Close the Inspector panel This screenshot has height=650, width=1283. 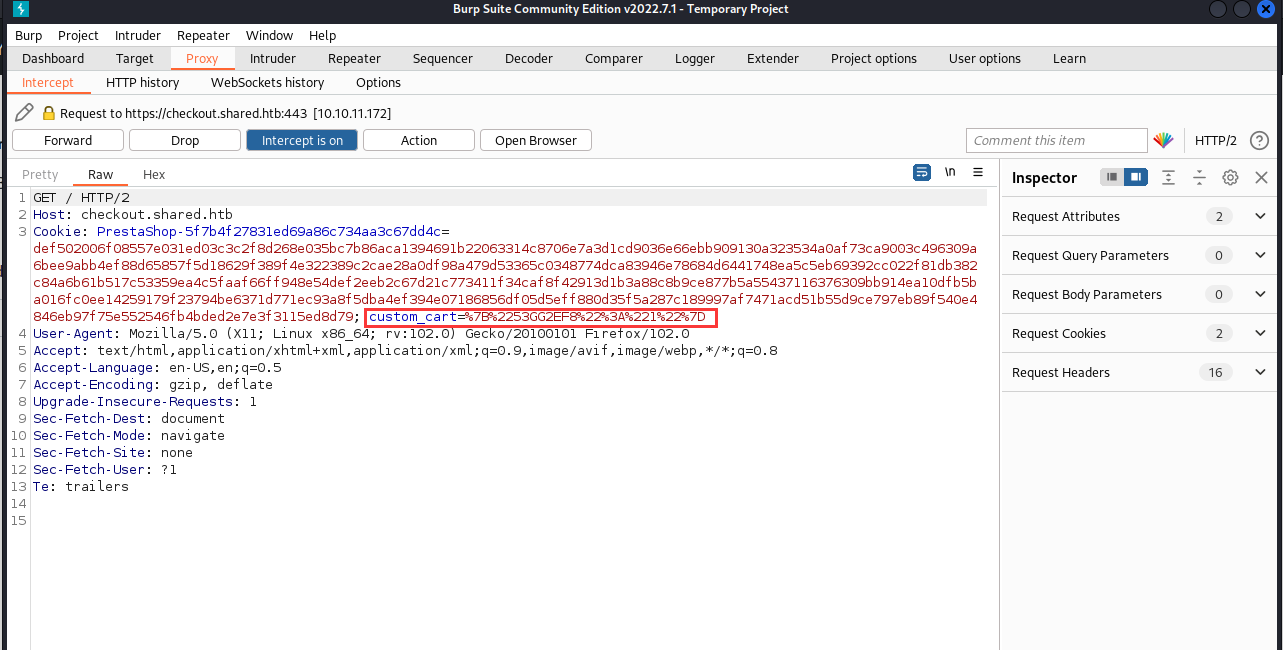(1261, 177)
